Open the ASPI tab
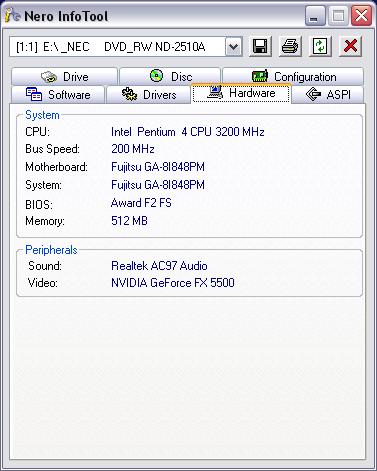The width and height of the screenshot is (377, 471). click(328, 95)
